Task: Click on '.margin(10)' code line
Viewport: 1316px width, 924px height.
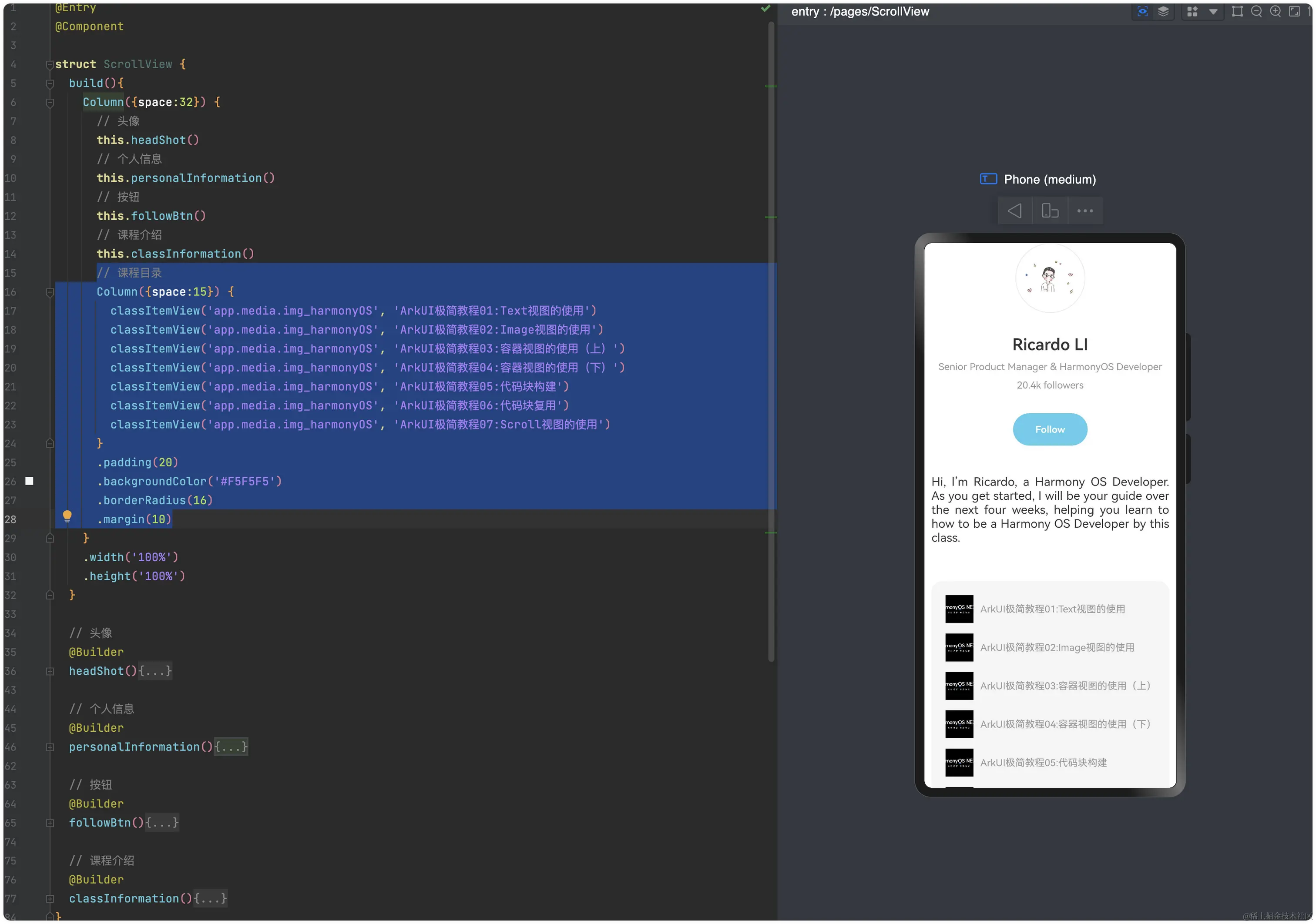Action: pos(134,519)
